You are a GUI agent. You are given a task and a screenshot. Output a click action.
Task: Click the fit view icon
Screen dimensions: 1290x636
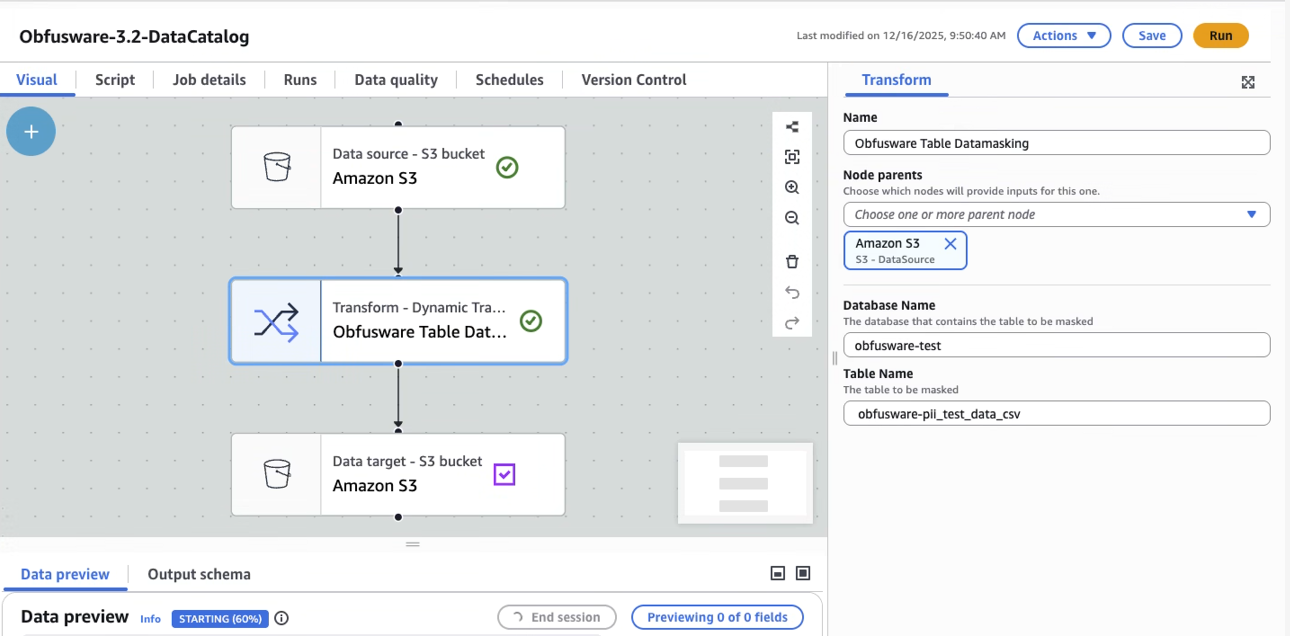coord(792,157)
